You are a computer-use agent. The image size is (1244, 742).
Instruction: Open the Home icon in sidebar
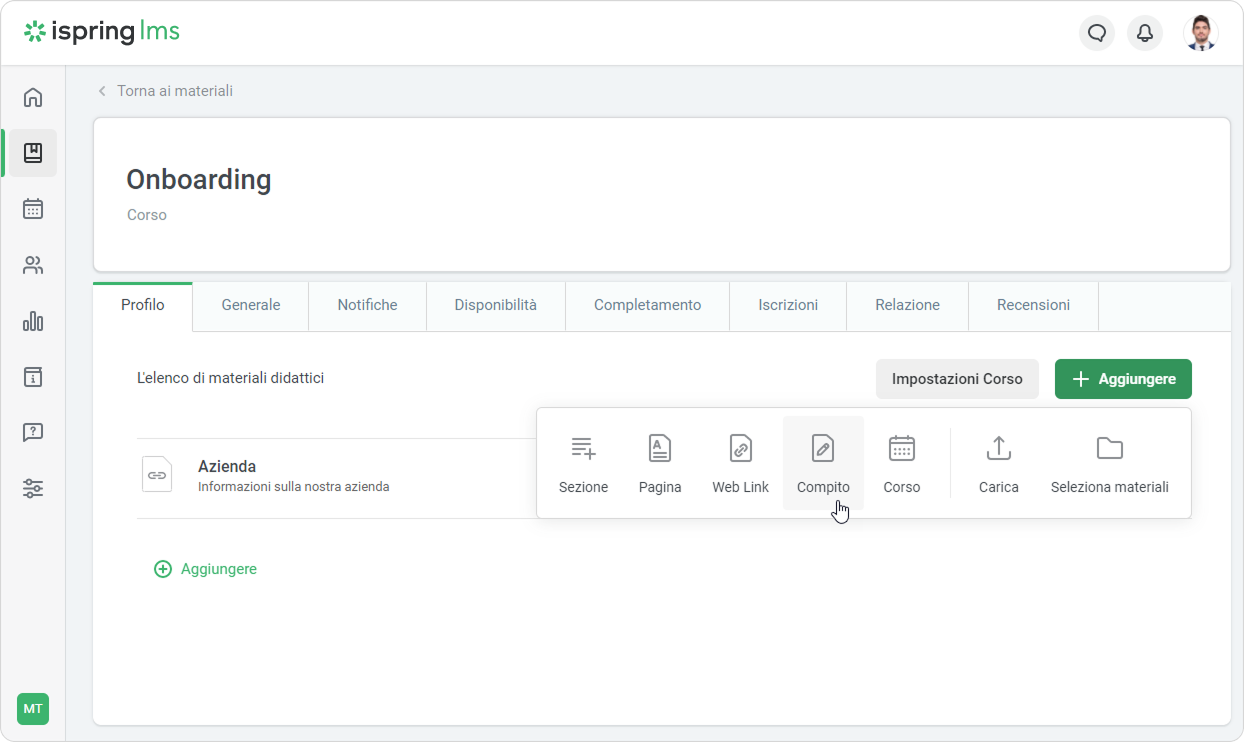click(x=33, y=97)
